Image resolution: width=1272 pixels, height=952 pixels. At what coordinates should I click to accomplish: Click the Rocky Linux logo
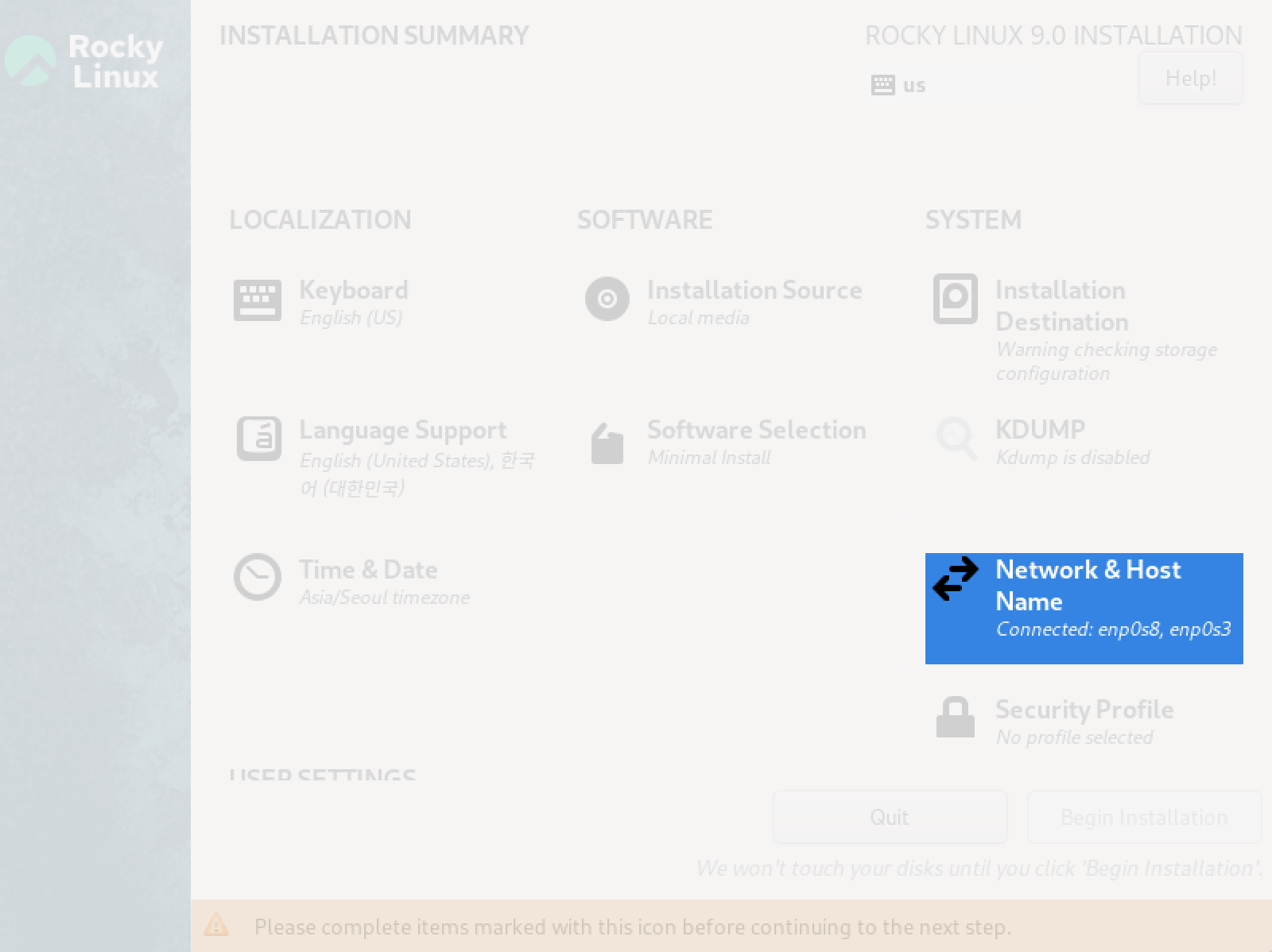(83, 60)
